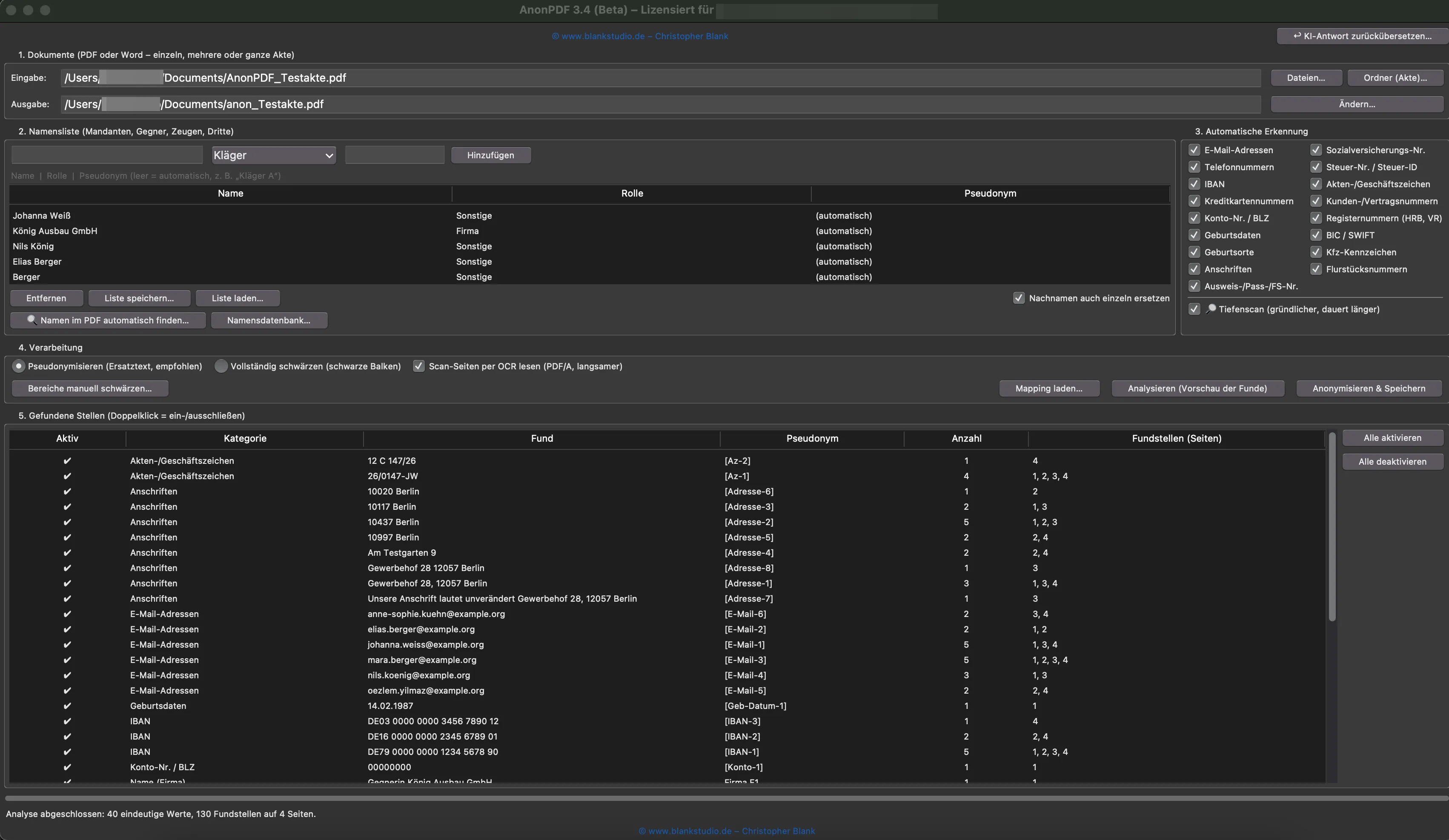
Task: Run Analysieren (Vorschau der Funde)
Action: click(1197, 388)
